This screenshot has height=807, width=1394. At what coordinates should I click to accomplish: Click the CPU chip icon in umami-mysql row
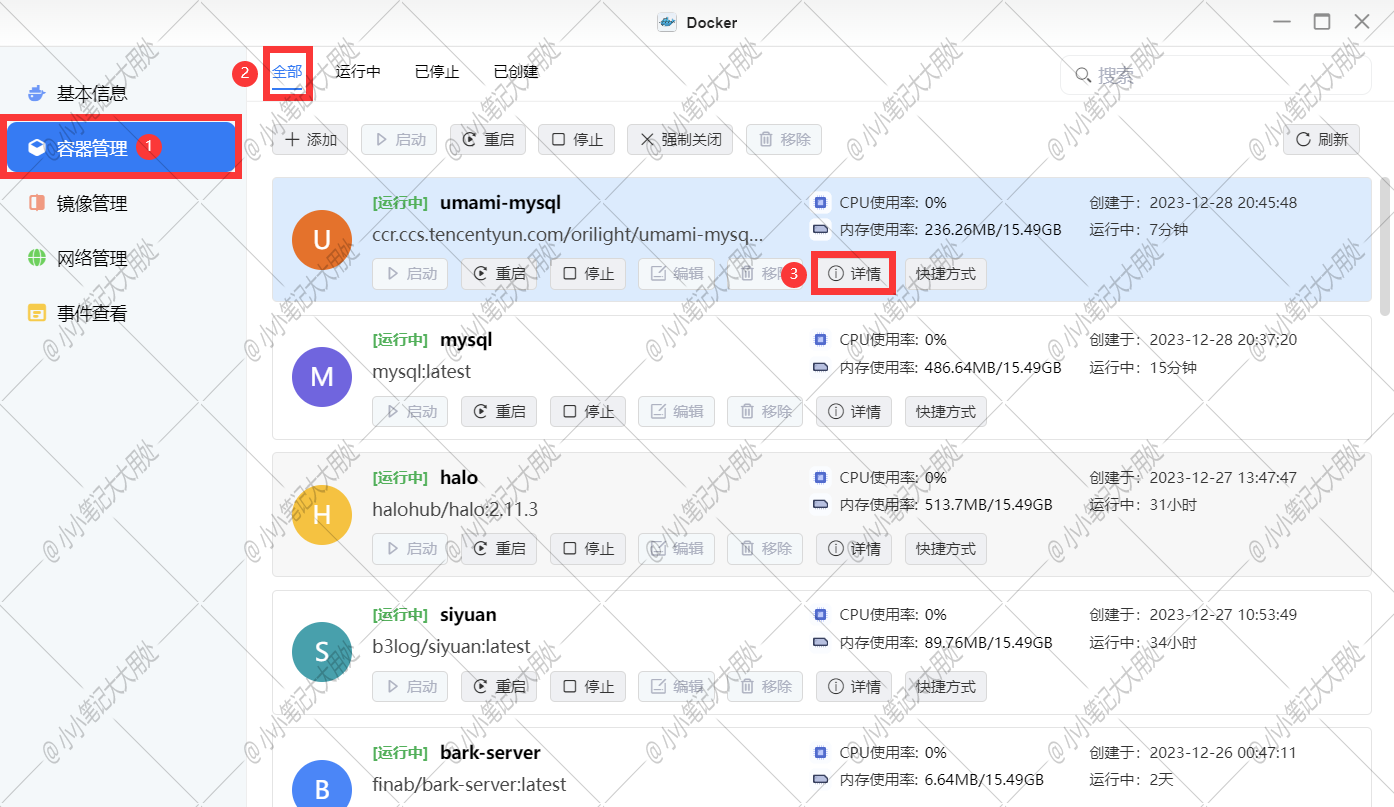821,202
